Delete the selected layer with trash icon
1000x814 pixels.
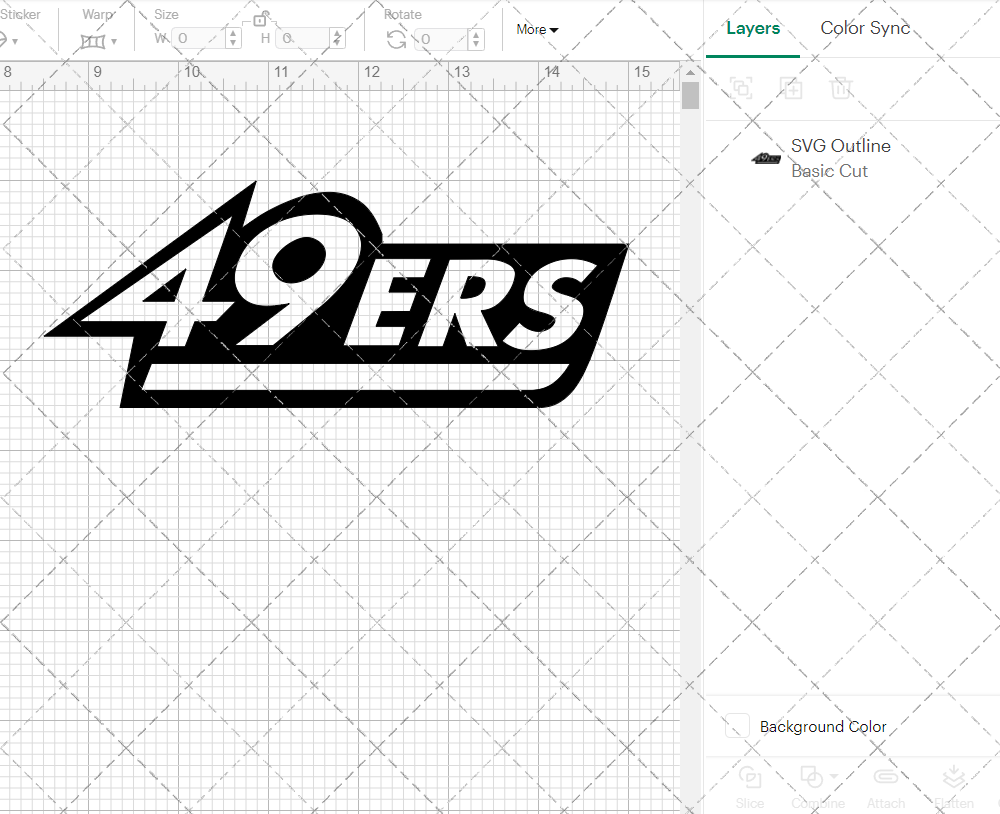click(842, 89)
